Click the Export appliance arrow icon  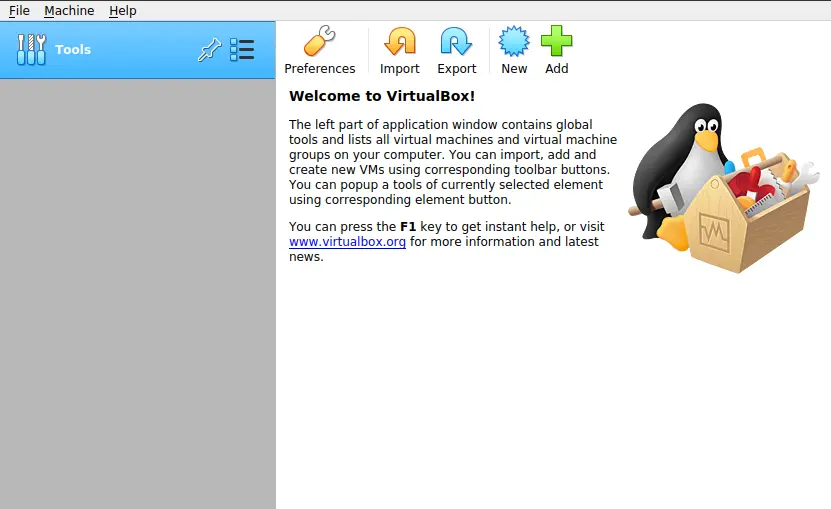pyautogui.click(x=456, y=41)
